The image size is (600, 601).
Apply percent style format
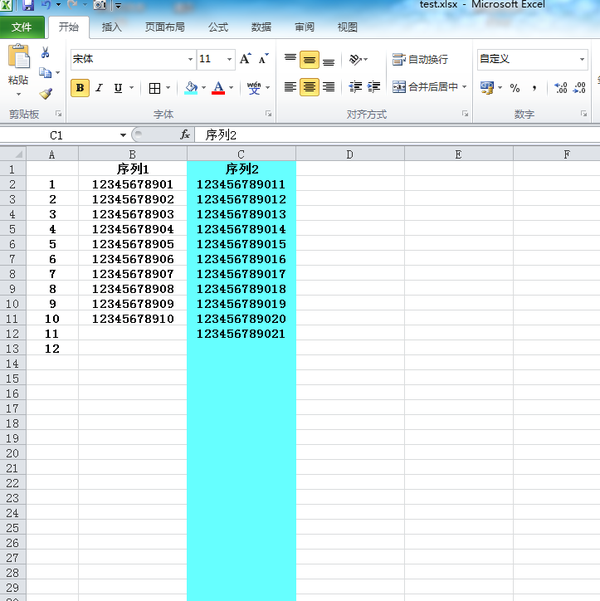pos(515,88)
